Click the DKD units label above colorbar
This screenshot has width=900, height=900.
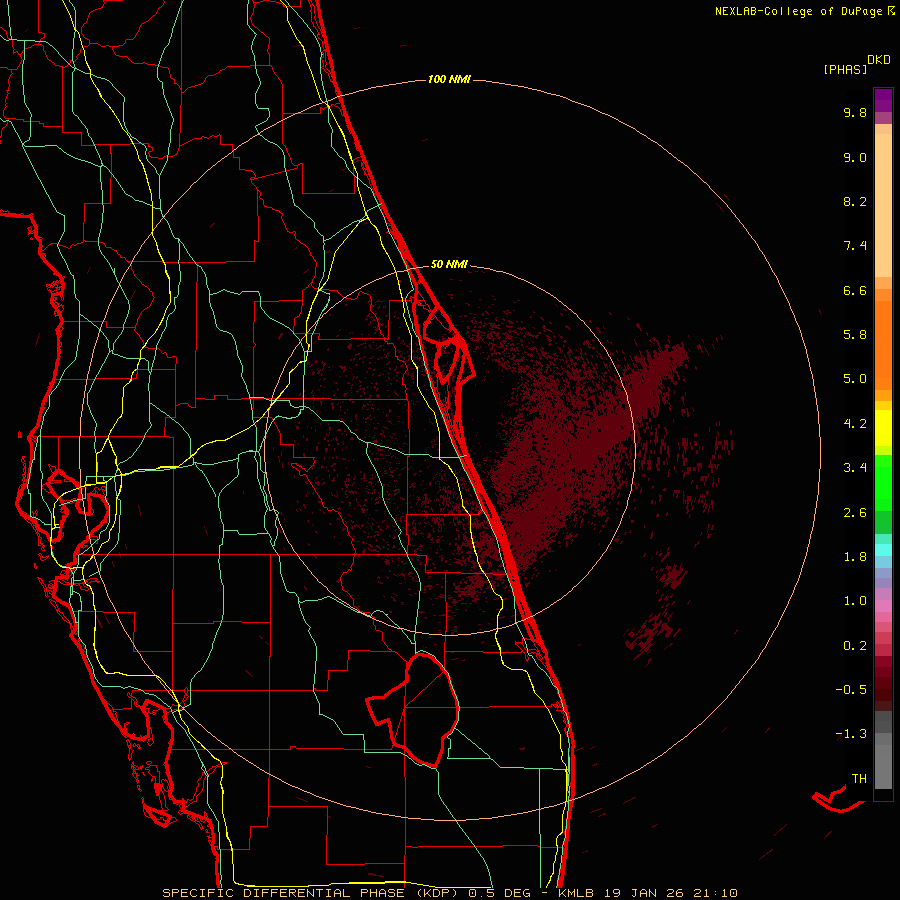coord(878,60)
